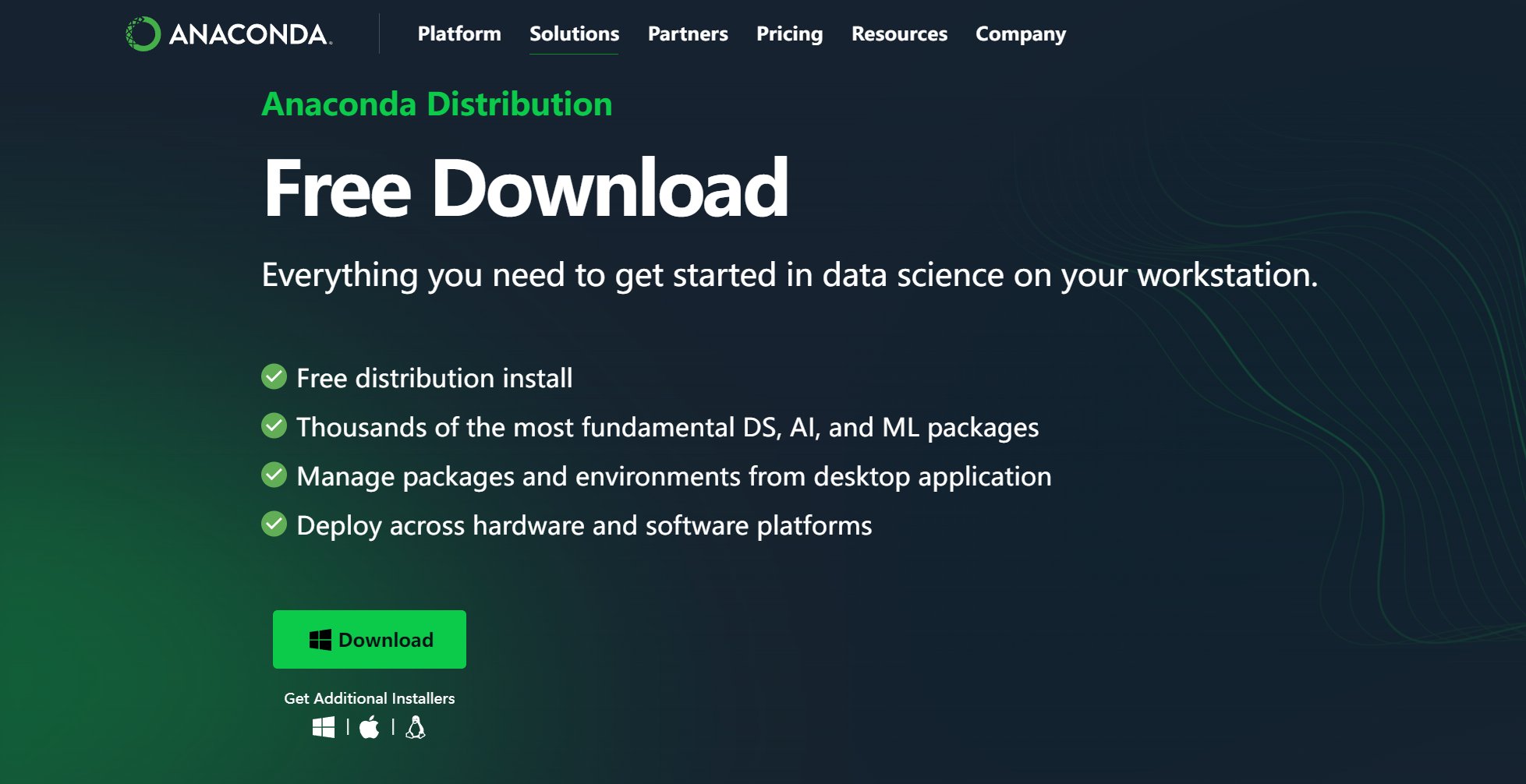Viewport: 1526px width, 784px height.
Task: Click the Anaconda logo
Action: click(229, 34)
